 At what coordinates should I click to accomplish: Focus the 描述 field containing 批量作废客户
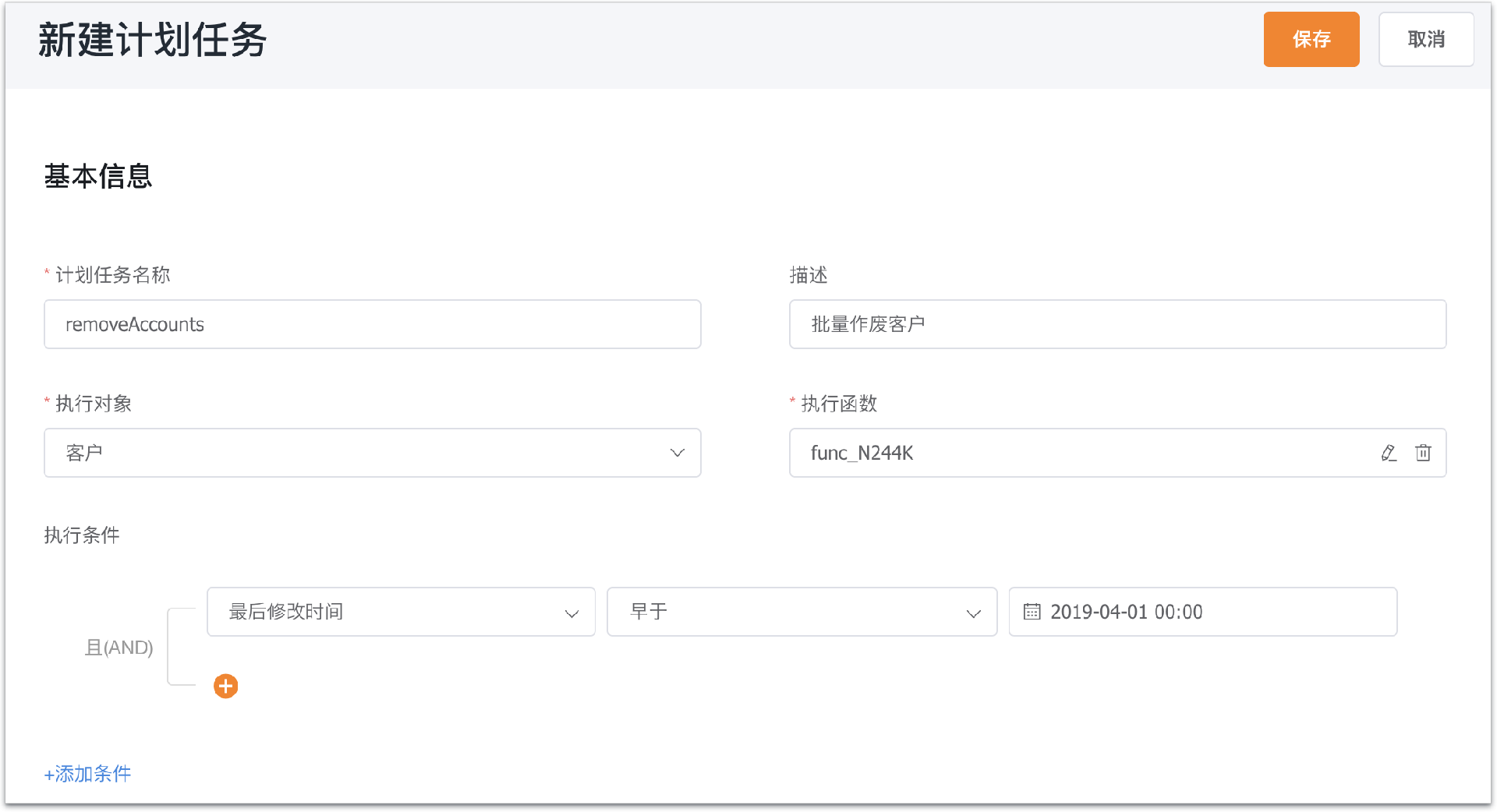pos(1117,324)
